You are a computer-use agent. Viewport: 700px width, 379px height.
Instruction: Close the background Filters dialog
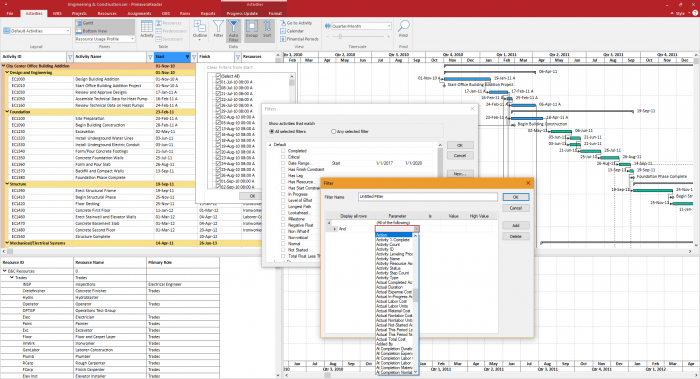472,108
